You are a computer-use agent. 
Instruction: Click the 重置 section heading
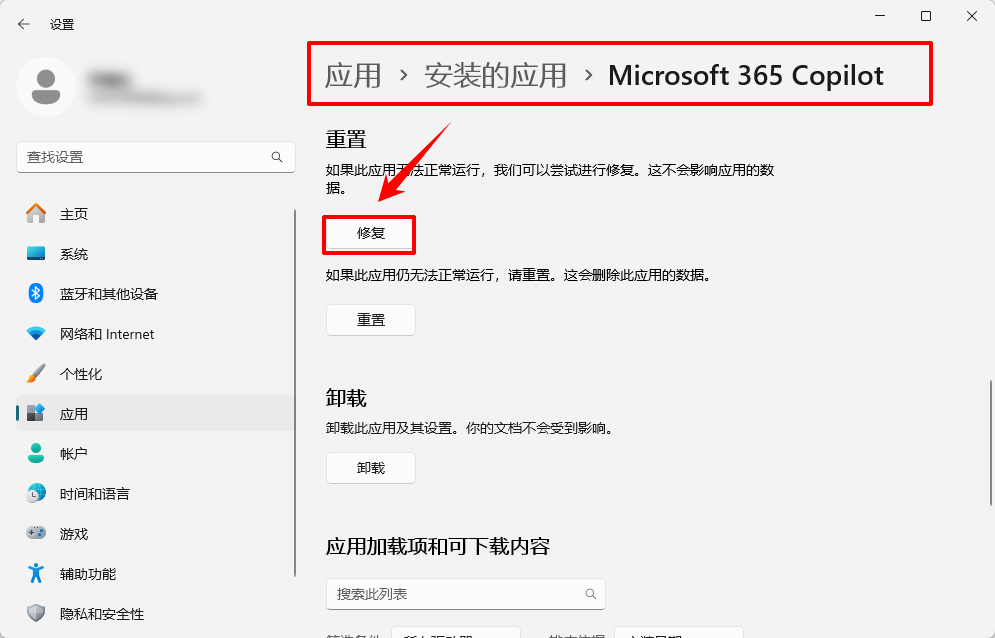pos(346,139)
